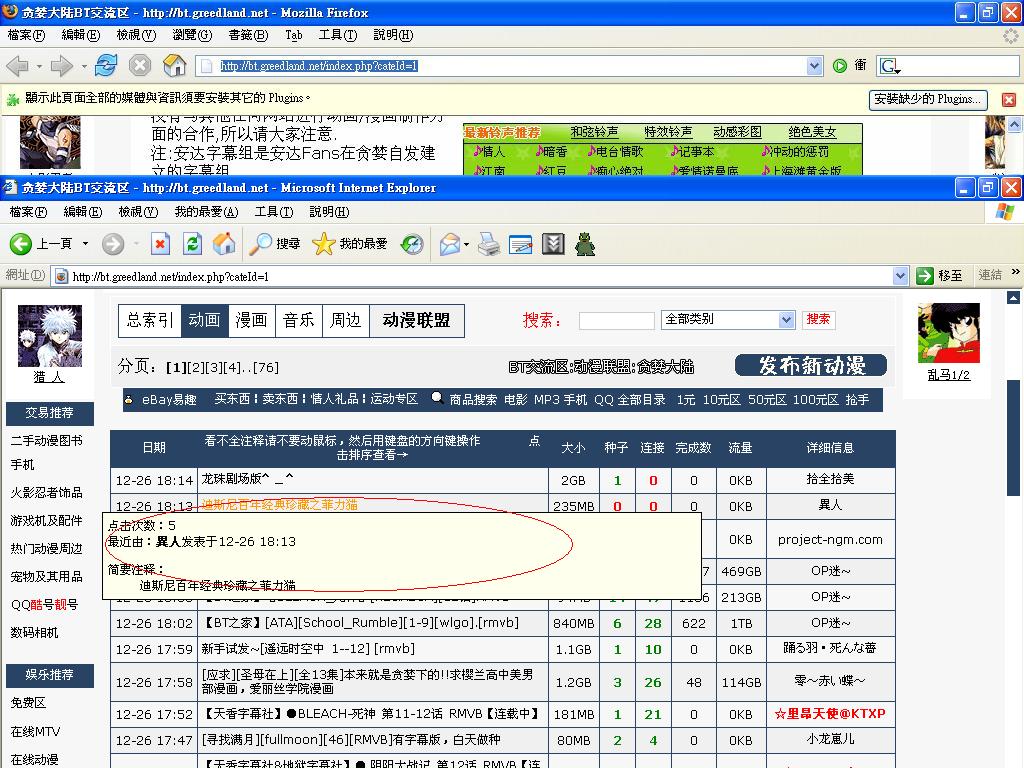Expand the 全部类别 category dropdown
The image size is (1024, 768).
tap(786, 320)
